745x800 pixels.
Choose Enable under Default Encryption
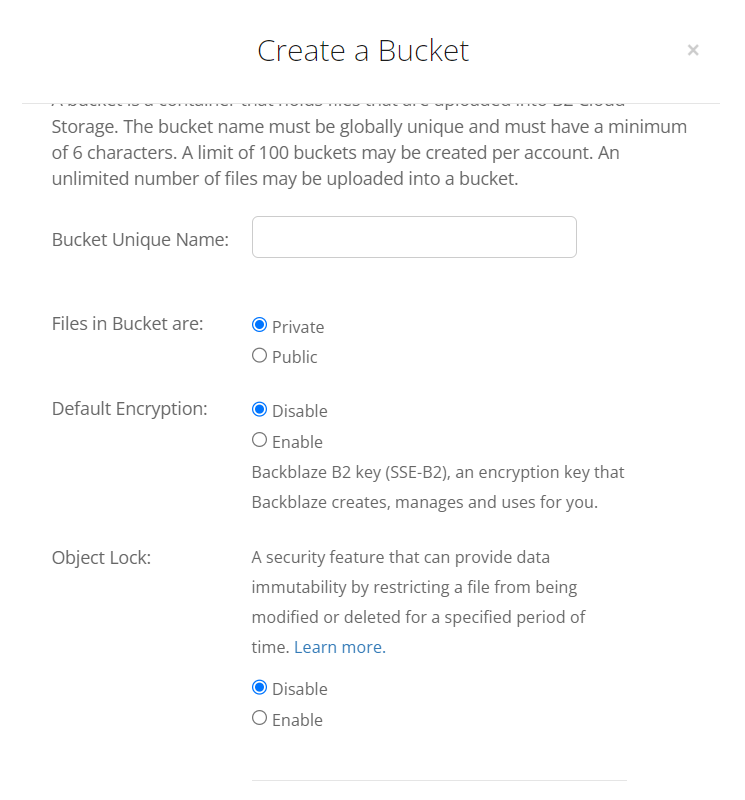pos(260,440)
